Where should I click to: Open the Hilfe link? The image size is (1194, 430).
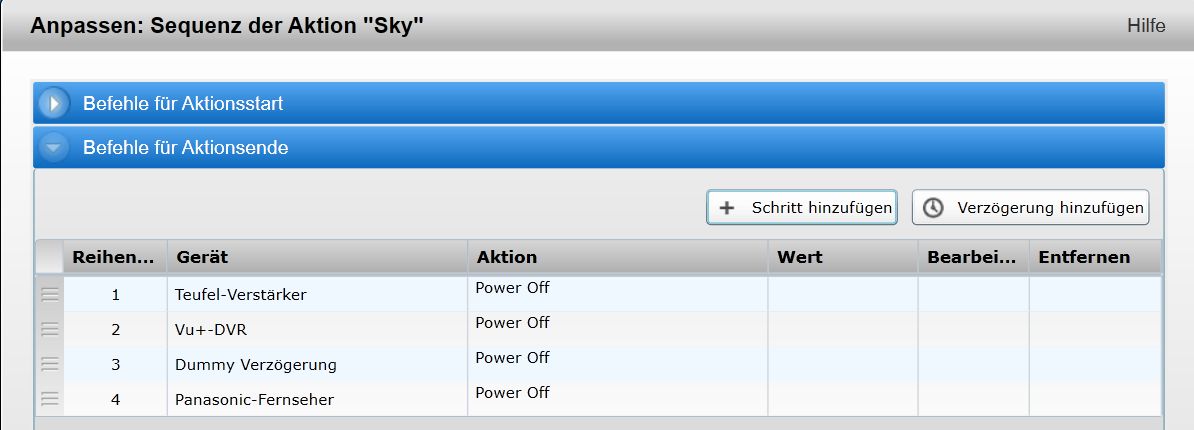pos(1146,26)
